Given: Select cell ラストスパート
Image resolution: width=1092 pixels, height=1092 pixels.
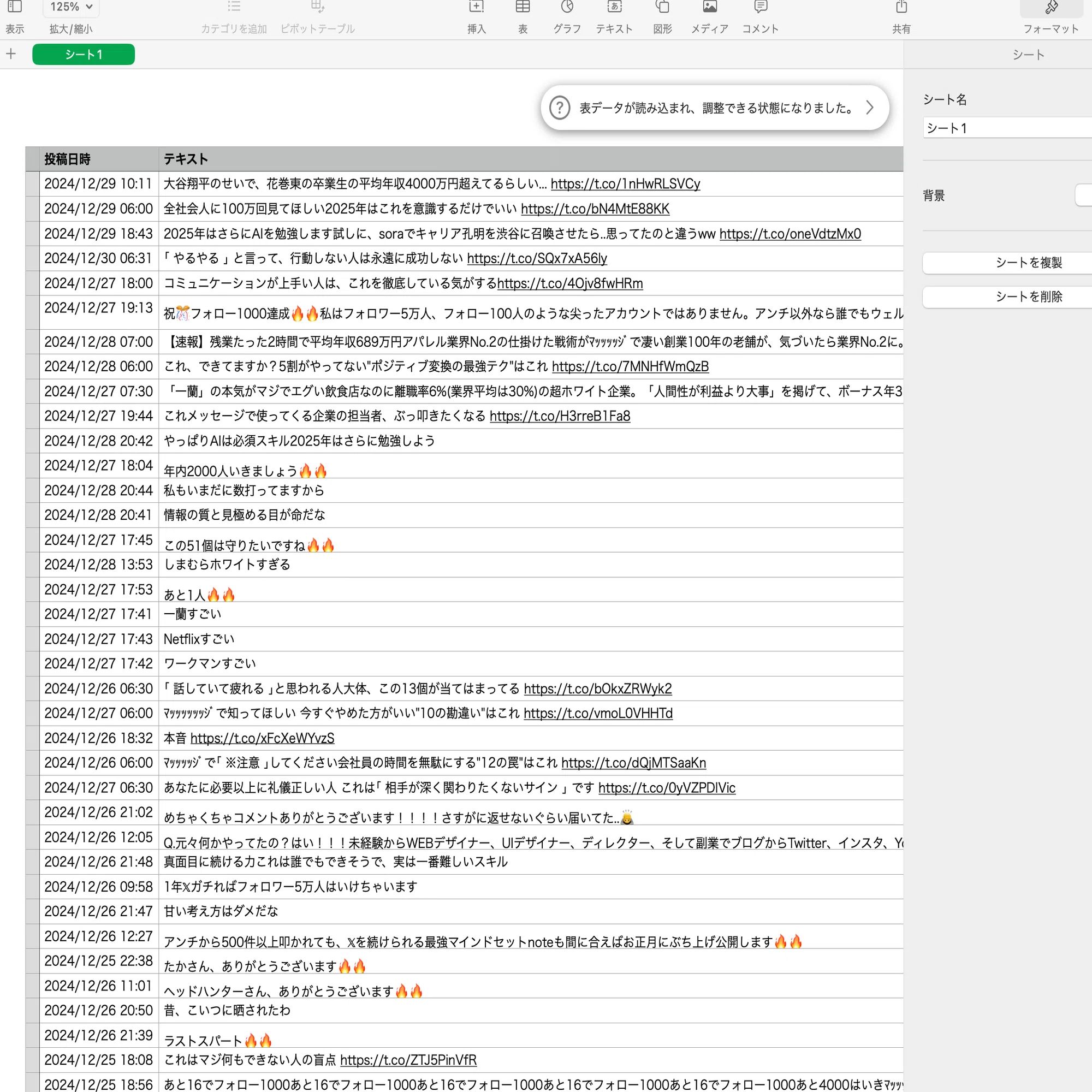Looking at the screenshot, I should [x=531, y=1035].
